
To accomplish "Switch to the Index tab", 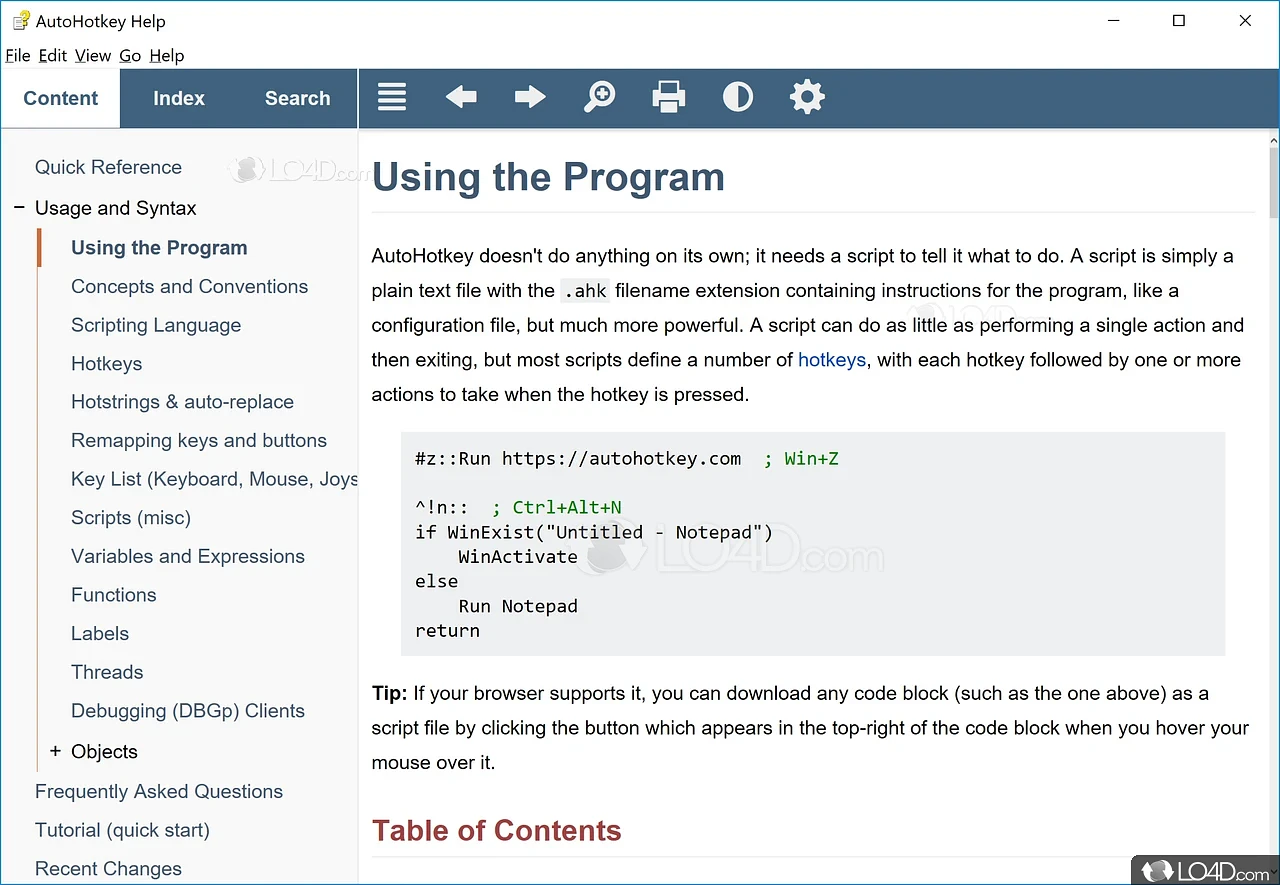I will 179,98.
